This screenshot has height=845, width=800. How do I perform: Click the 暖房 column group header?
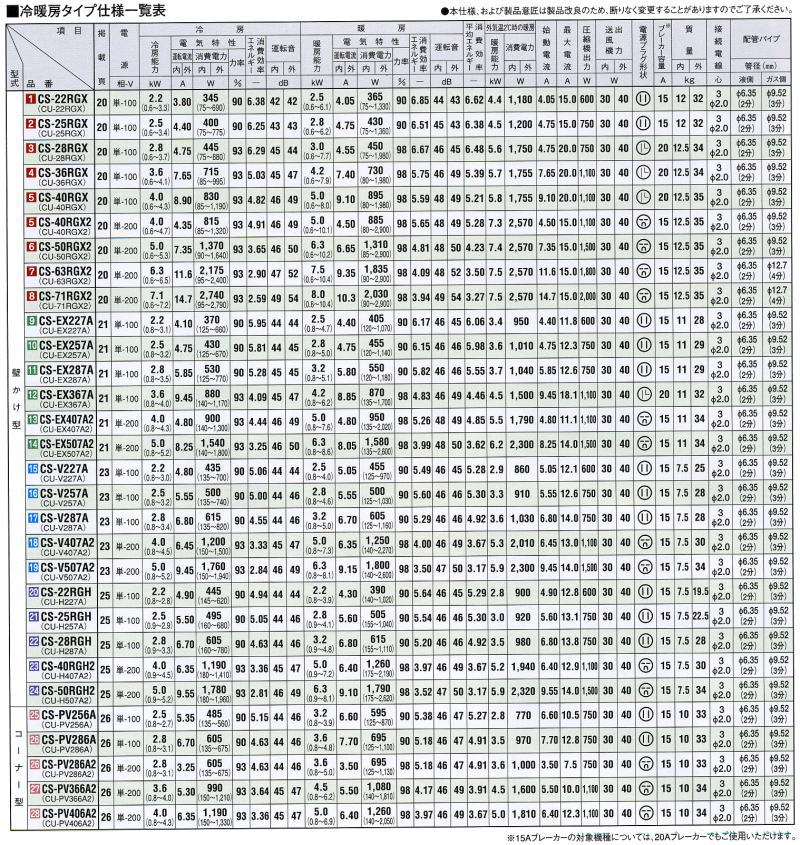pyautogui.click(x=381, y=29)
